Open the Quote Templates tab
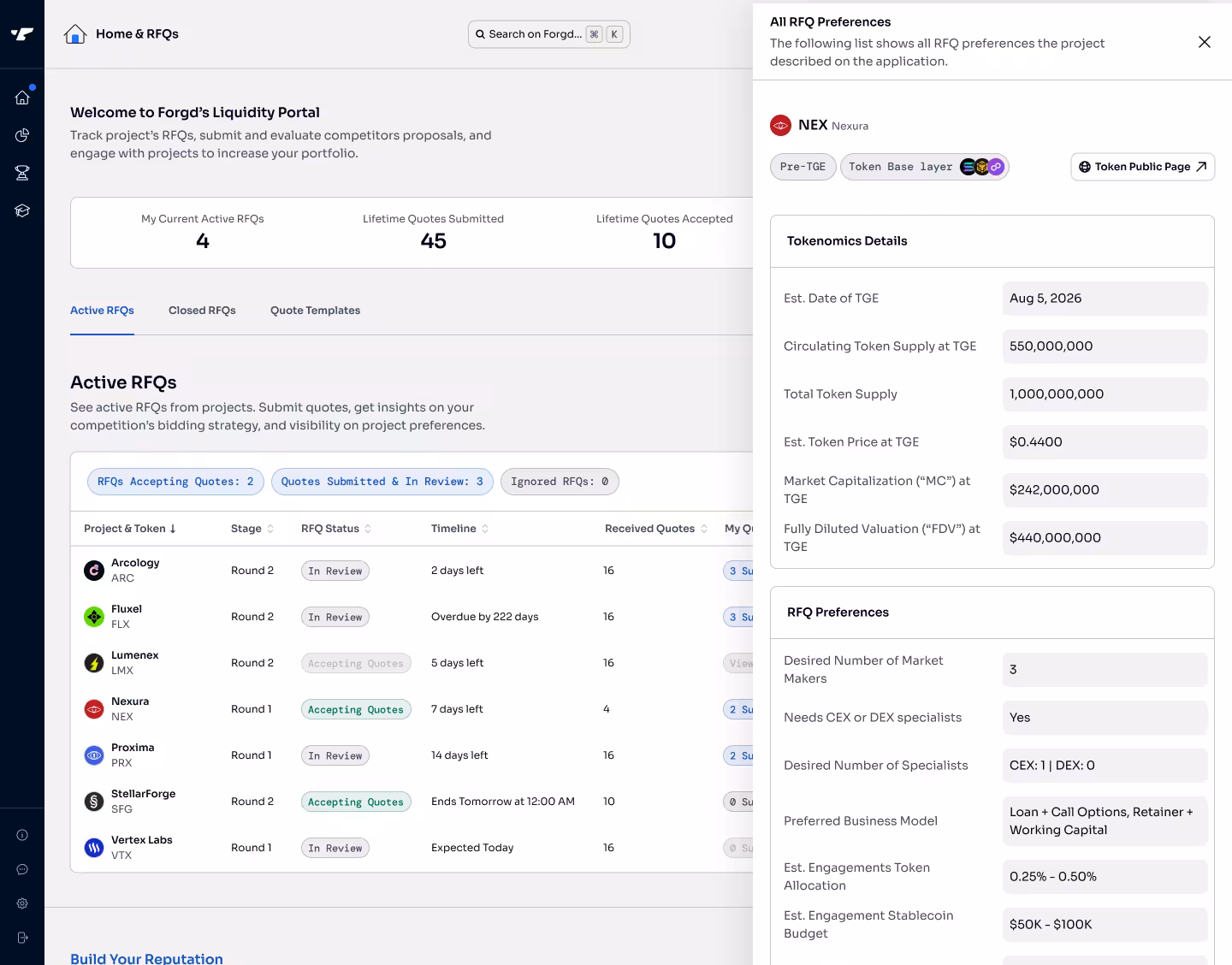The width and height of the screenshot is (1232, 965). (x=315, y=311)
